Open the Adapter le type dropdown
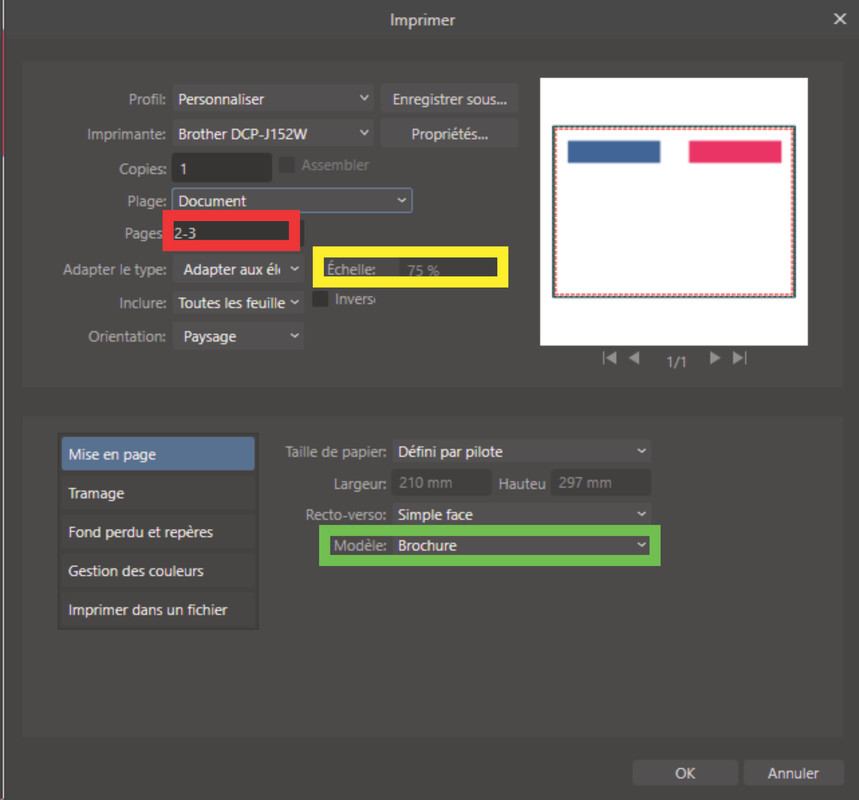Screen dimensions: 859x800 (x=238, y=269)
